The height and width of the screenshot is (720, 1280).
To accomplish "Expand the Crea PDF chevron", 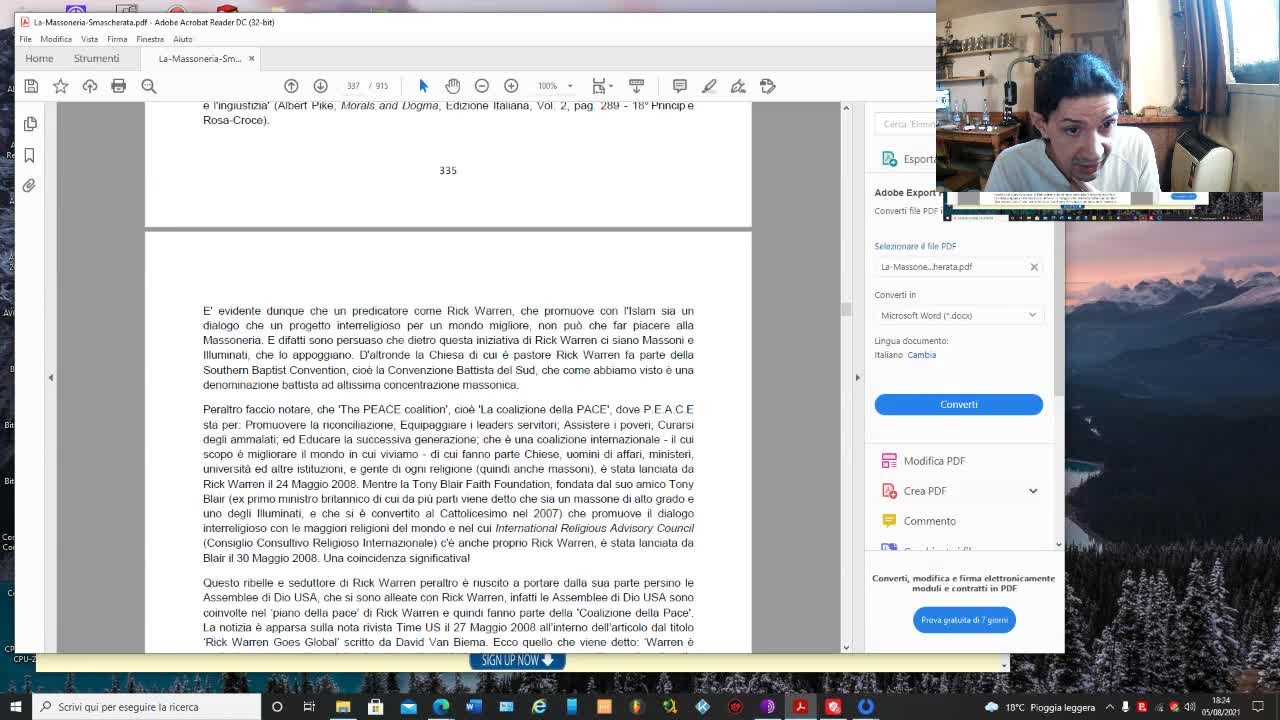I will coord(1033,491).
